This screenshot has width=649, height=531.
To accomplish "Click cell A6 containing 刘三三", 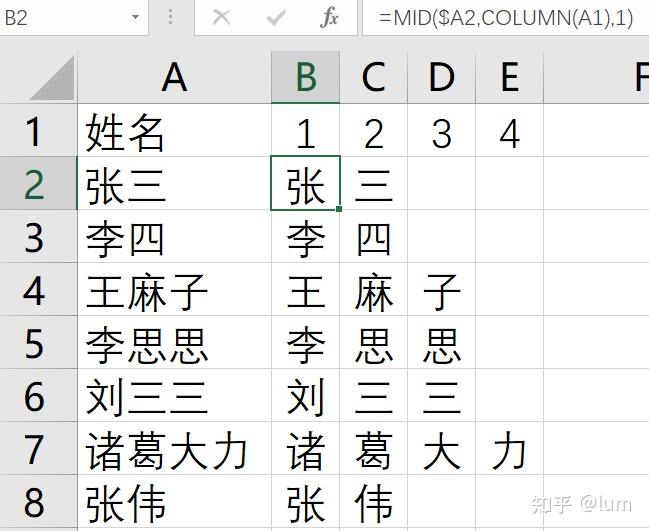I will click(x=174, y=395).
